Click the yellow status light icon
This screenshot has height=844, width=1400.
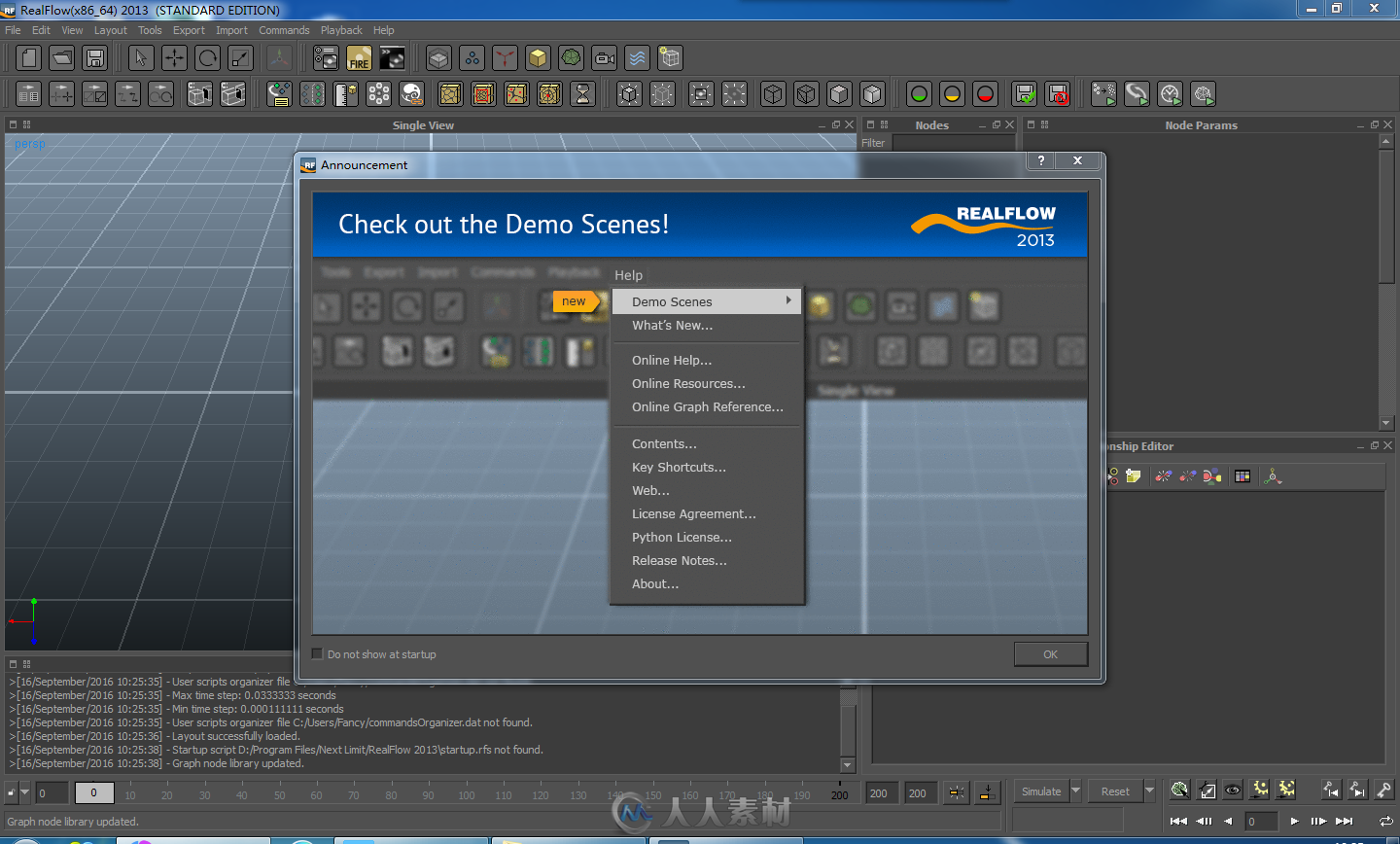pyautogui.click(x=952, y=94)
